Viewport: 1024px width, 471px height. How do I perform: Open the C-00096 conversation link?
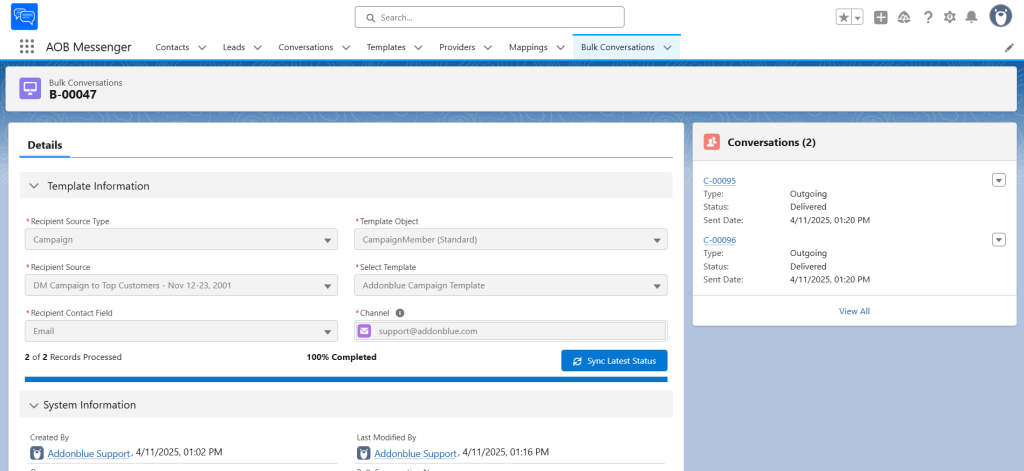point(719,240)
